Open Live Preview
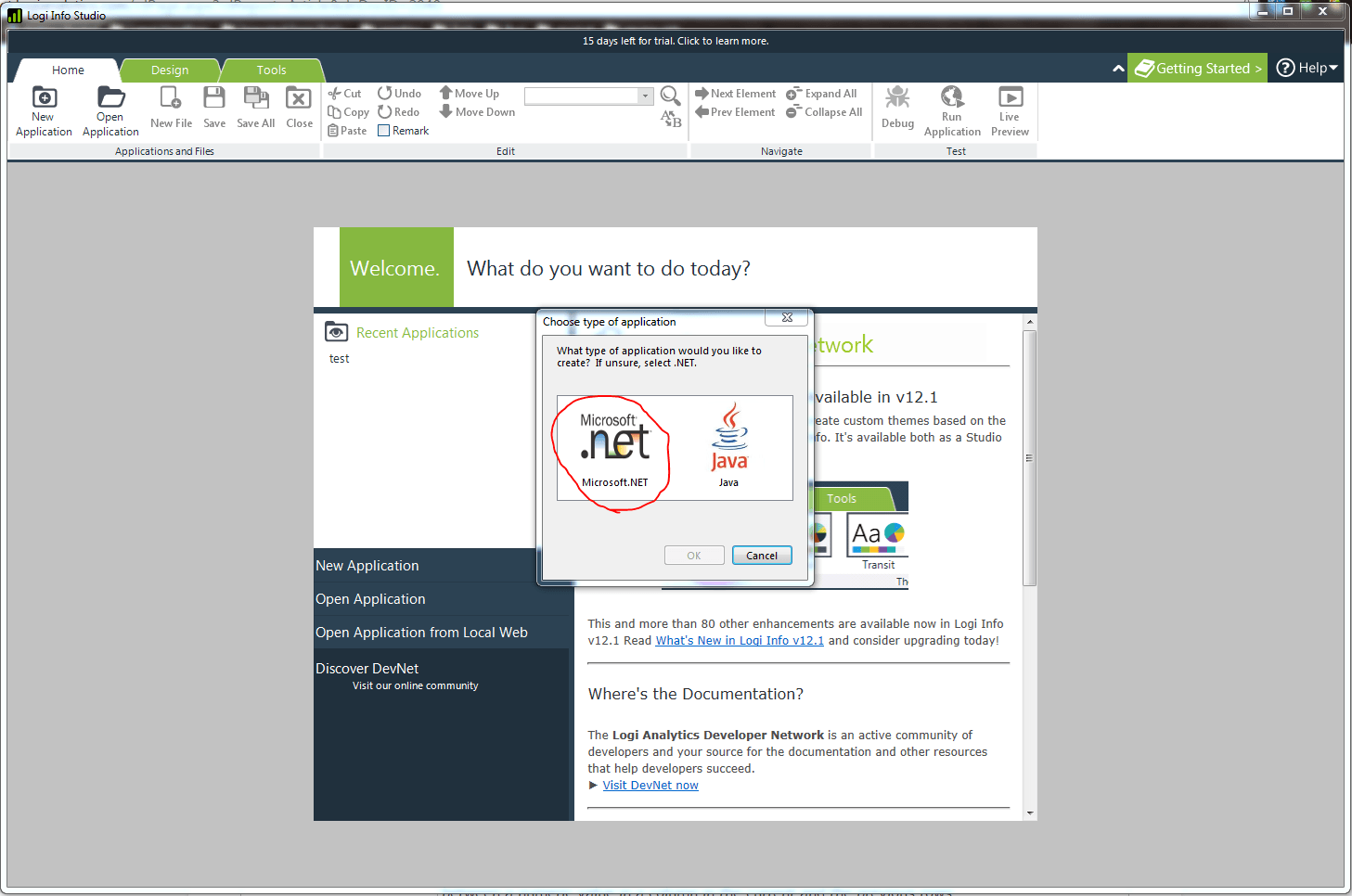 pyautogui.click(x=1009, y=109)
